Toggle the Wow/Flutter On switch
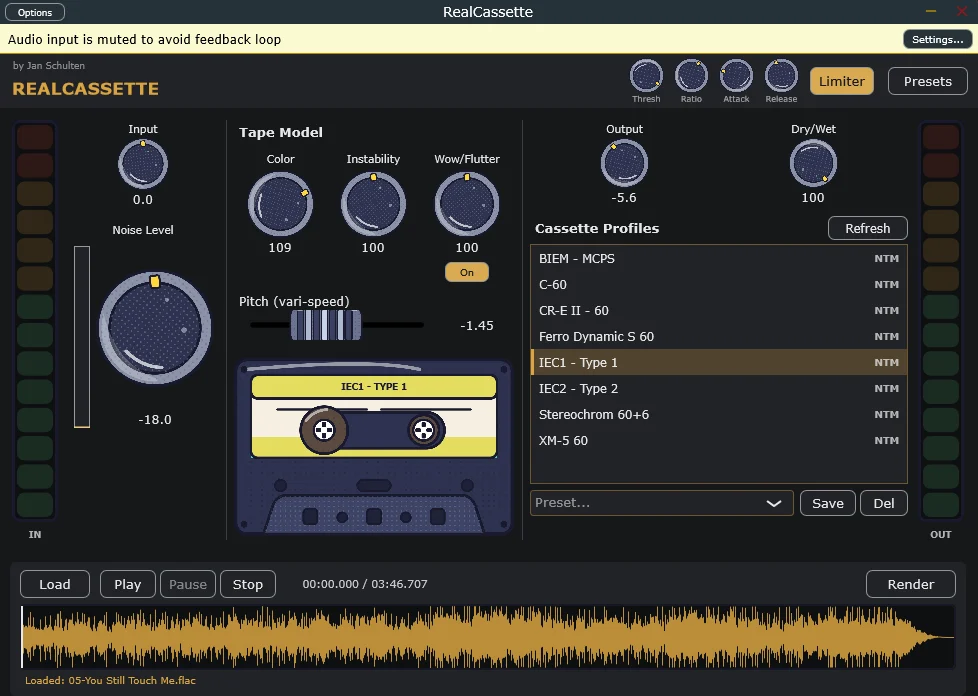This screenshot has height=696, width=978. coord(467,273)
